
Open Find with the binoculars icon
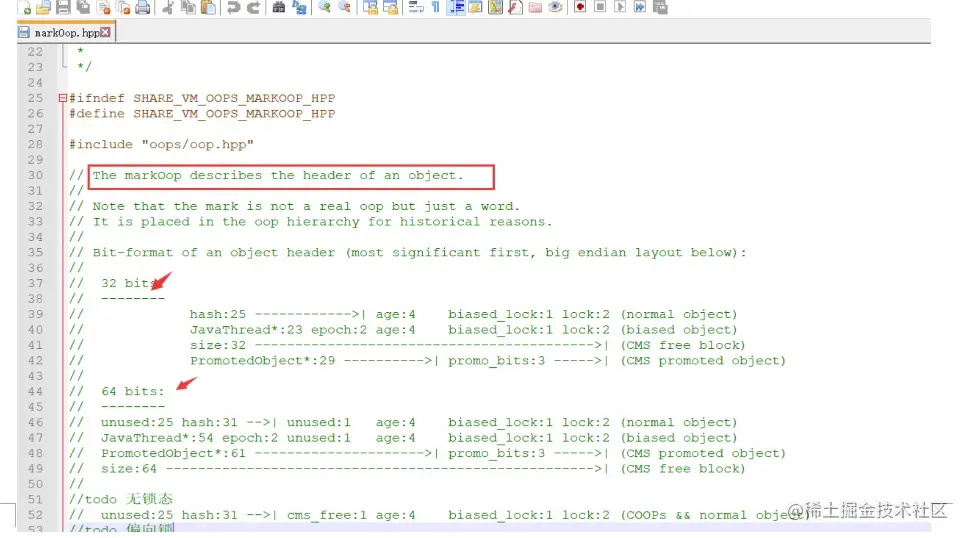point(278,7)
